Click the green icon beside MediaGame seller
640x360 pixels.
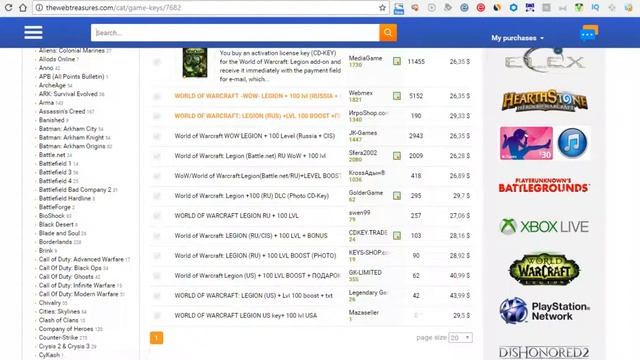click(x=397, y=61)
